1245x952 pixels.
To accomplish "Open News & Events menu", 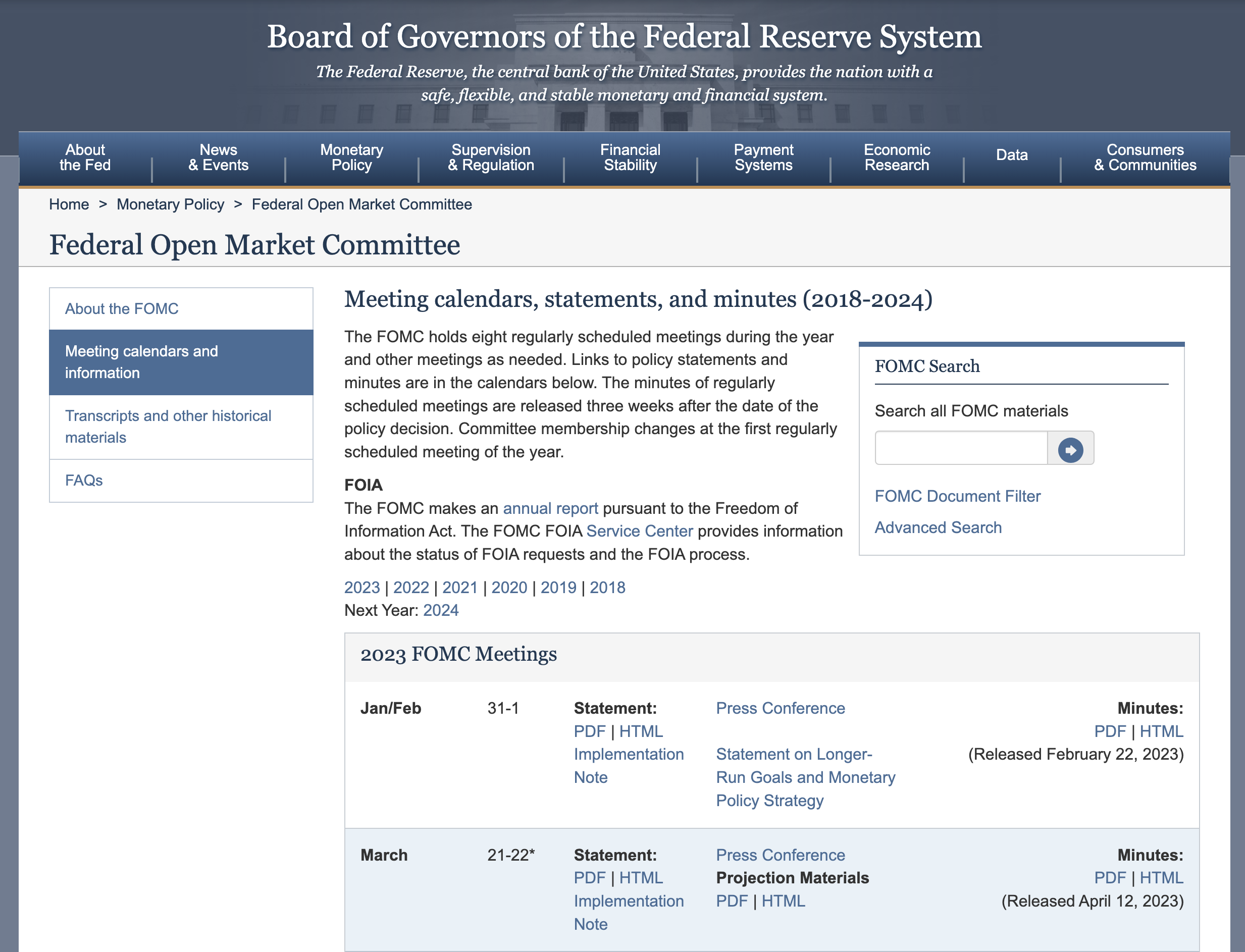I will (x=218, y=157).
